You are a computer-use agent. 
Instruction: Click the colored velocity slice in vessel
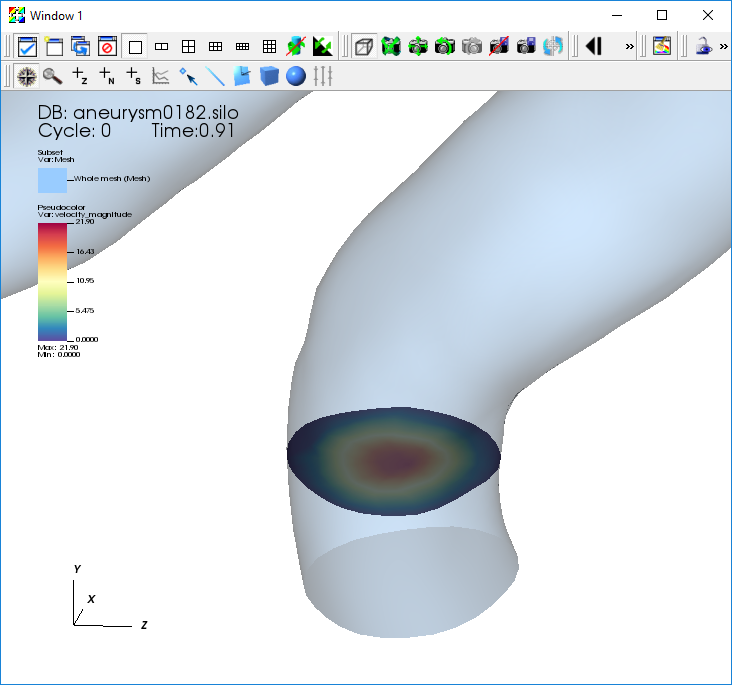(x=394, y=461)
